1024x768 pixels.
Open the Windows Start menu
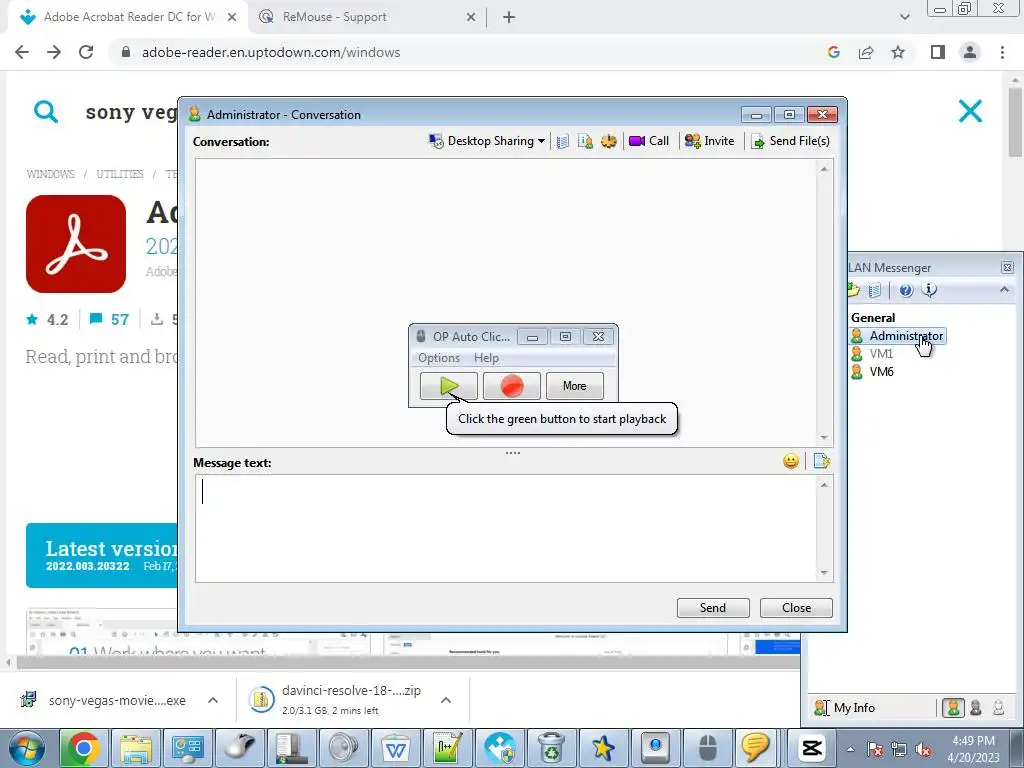pyautogui.click(x=27, y=749)
